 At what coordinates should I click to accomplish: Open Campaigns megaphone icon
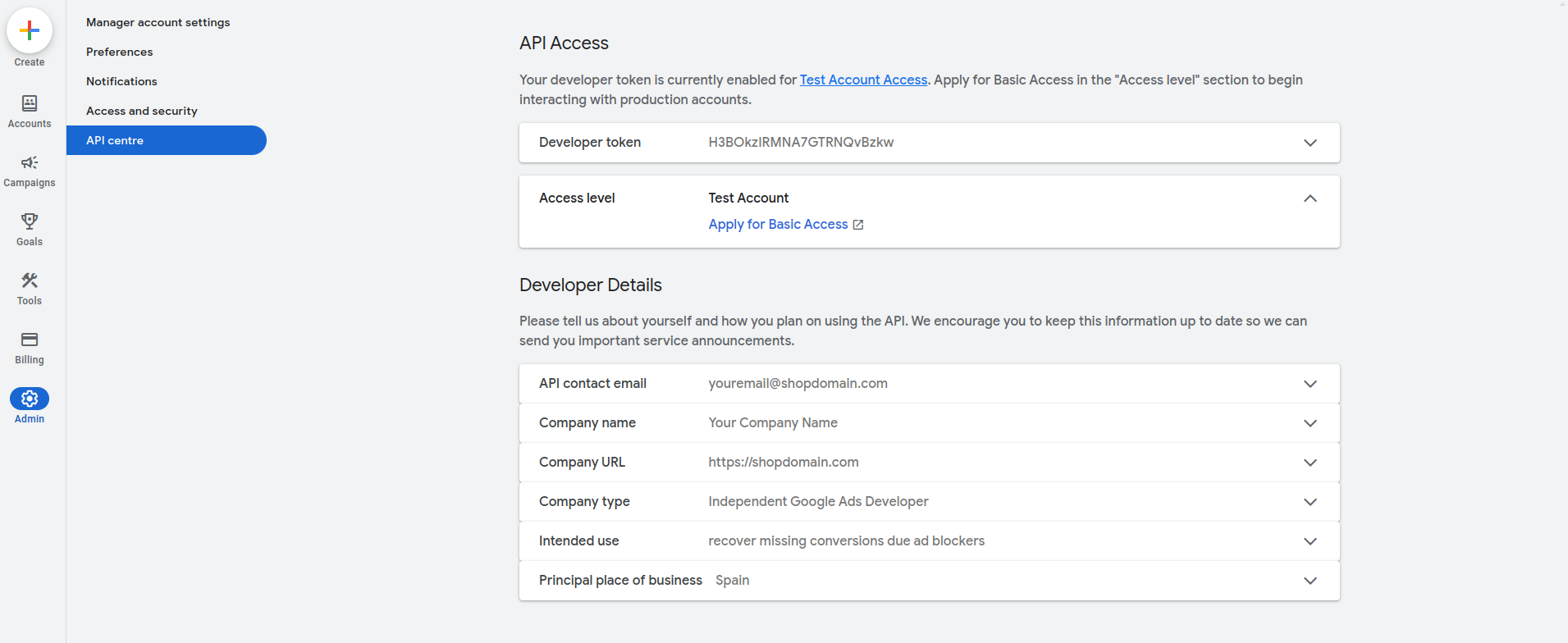[30, 162]
